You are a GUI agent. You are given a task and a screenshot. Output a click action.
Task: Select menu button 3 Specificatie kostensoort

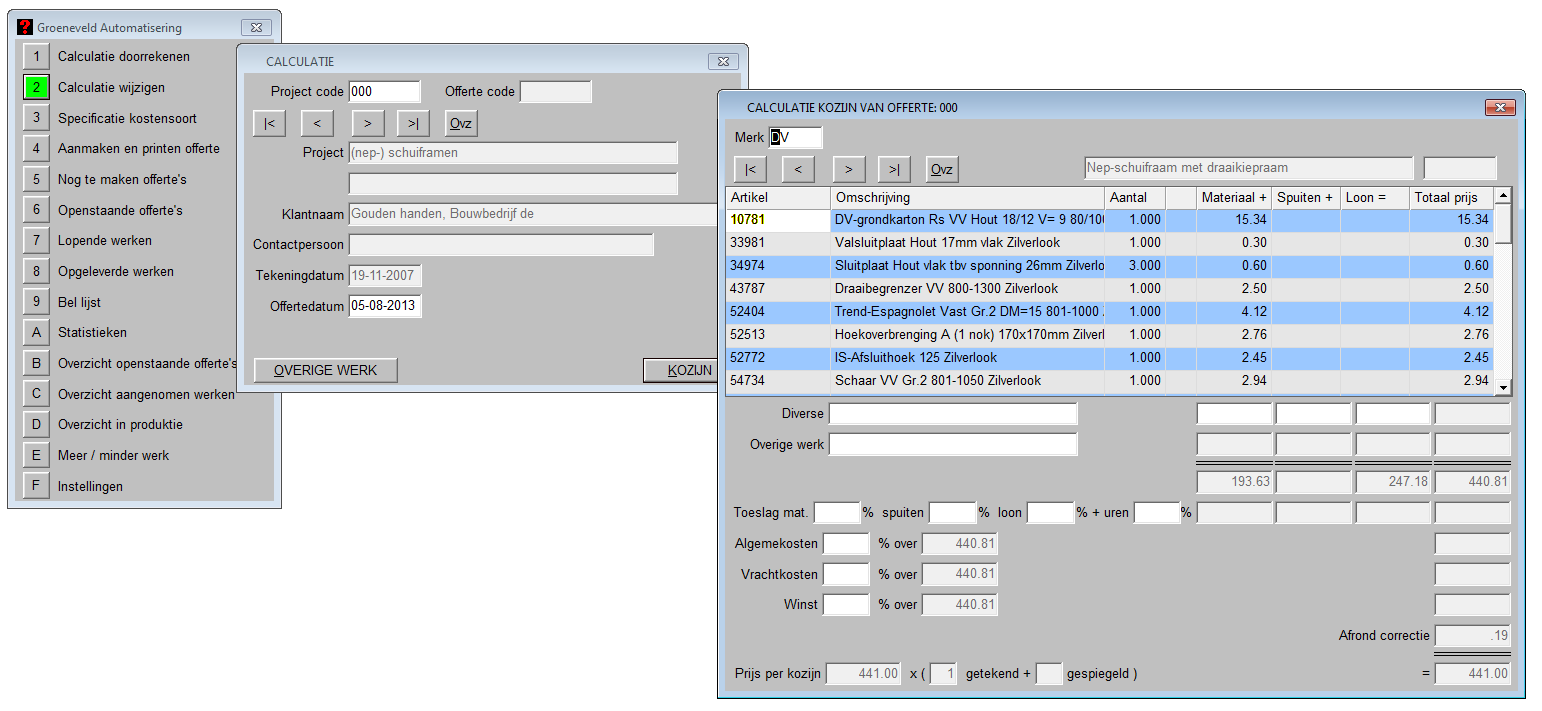[x=37, y=118]
